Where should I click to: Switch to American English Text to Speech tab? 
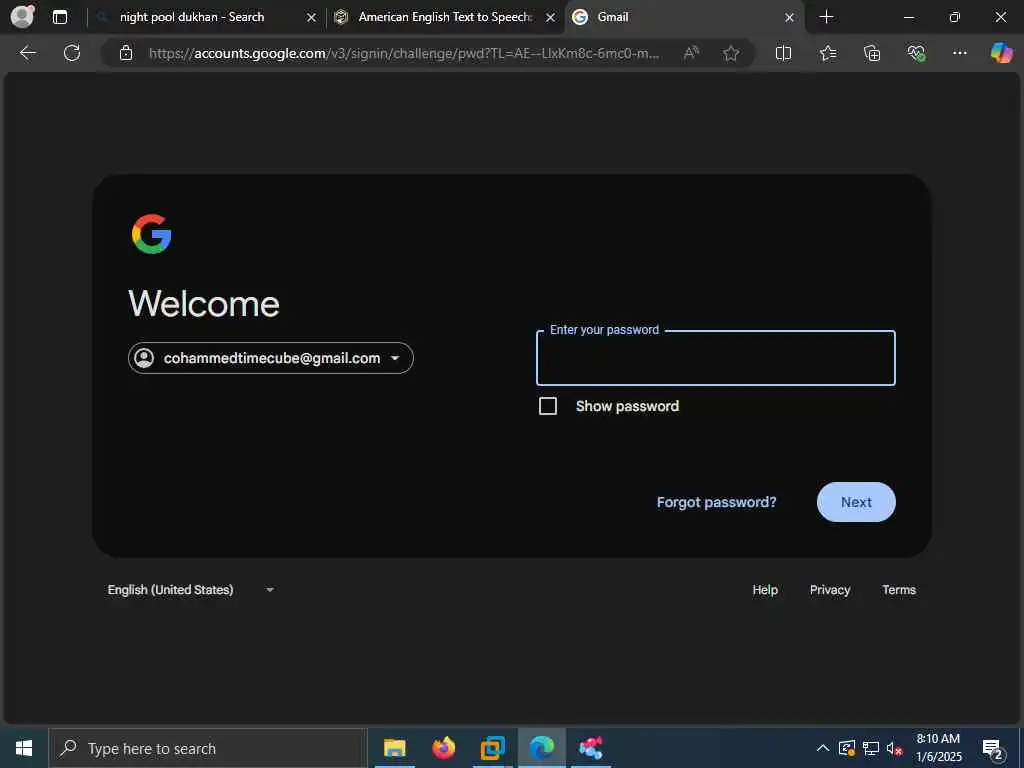[445, 17]
